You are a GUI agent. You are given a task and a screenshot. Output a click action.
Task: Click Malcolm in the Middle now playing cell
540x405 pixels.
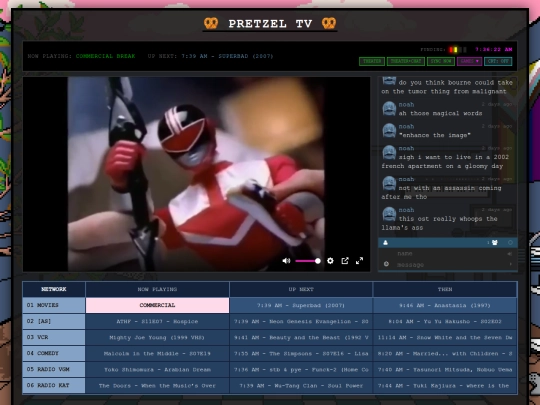157,353
